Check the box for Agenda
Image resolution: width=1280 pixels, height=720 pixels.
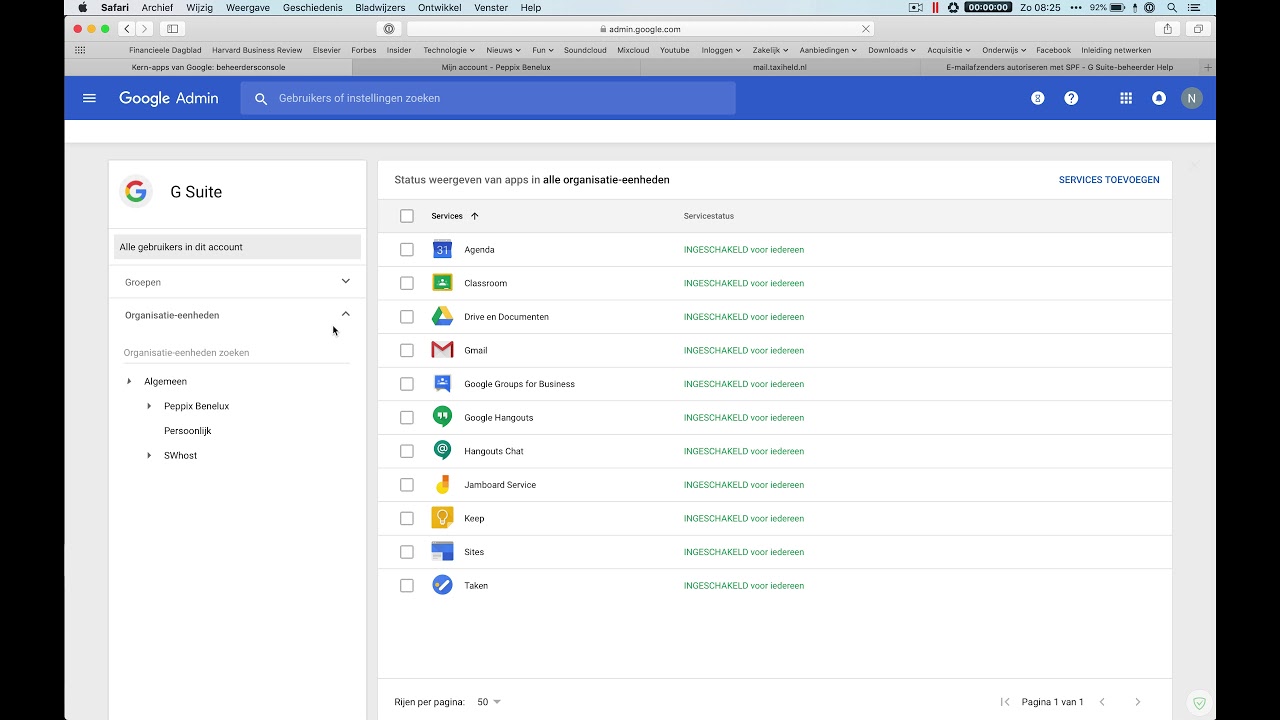406,250
